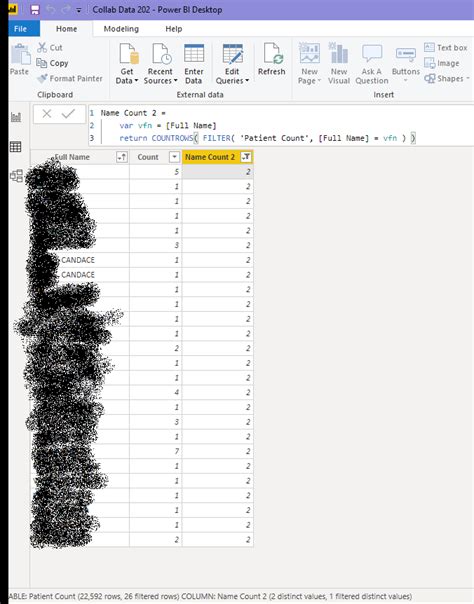The height and width of the screenshot is (604, 474).
Task: Click the save icon in title bar
Action: (35, 10)
